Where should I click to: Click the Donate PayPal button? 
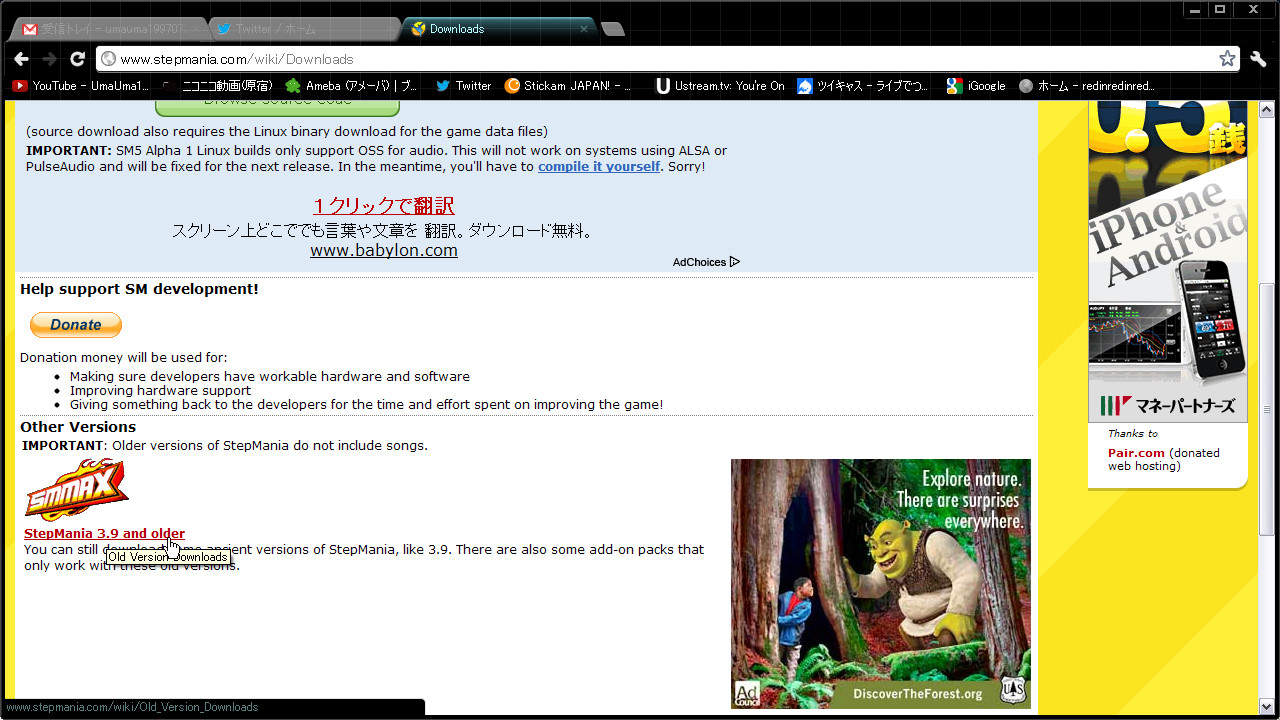(x=76, y=325)
